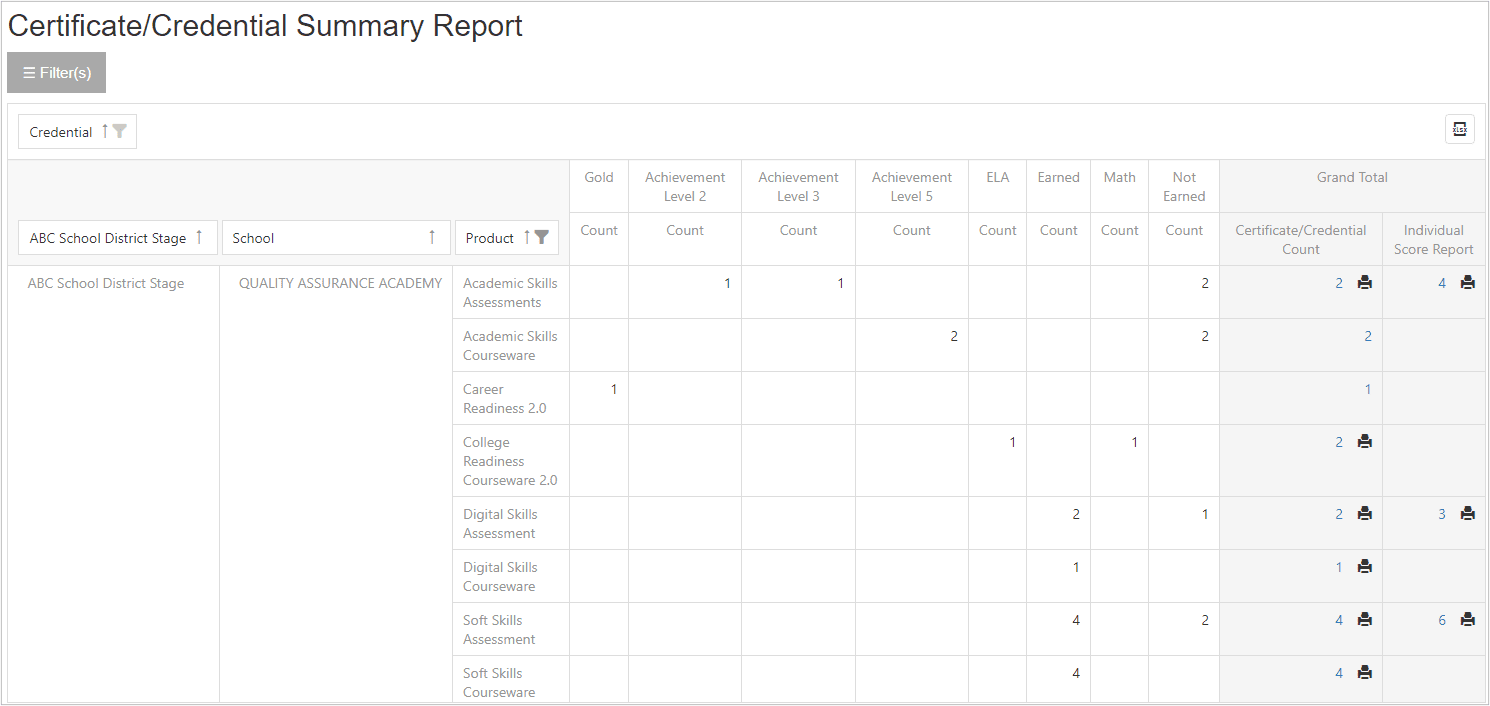1490x706 pixels.
Task: Print individual score report for Soft Skills Assessment
Action: coord(1467,620)
